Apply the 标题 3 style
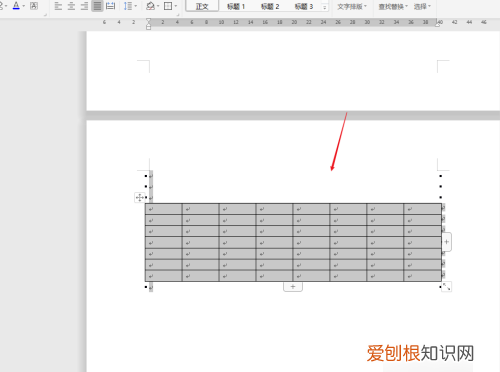500x372 pixels. (x=304, y=6)
